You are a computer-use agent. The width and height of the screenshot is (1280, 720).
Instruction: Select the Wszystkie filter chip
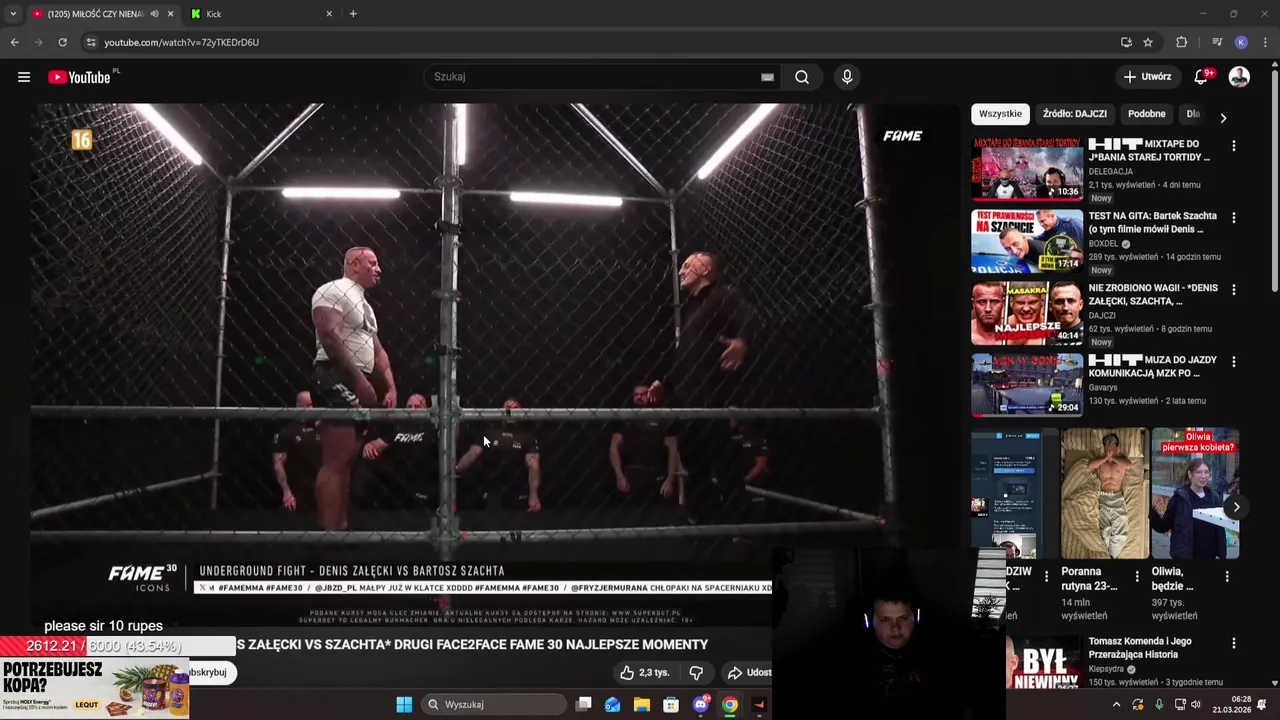pyautogui.click(x=1000, y=114)
